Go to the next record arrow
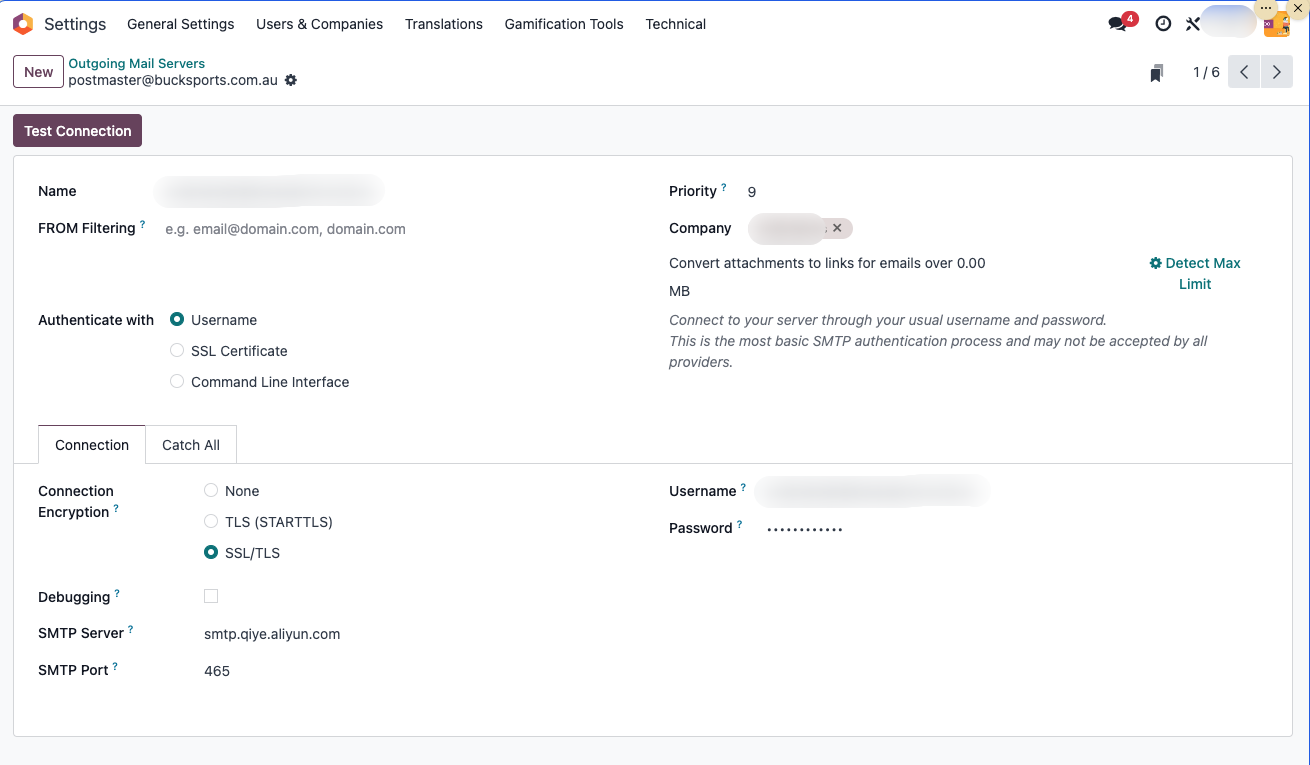Screen dimensions: 1310x765 pyautogui.click(x=1276, y=72)
